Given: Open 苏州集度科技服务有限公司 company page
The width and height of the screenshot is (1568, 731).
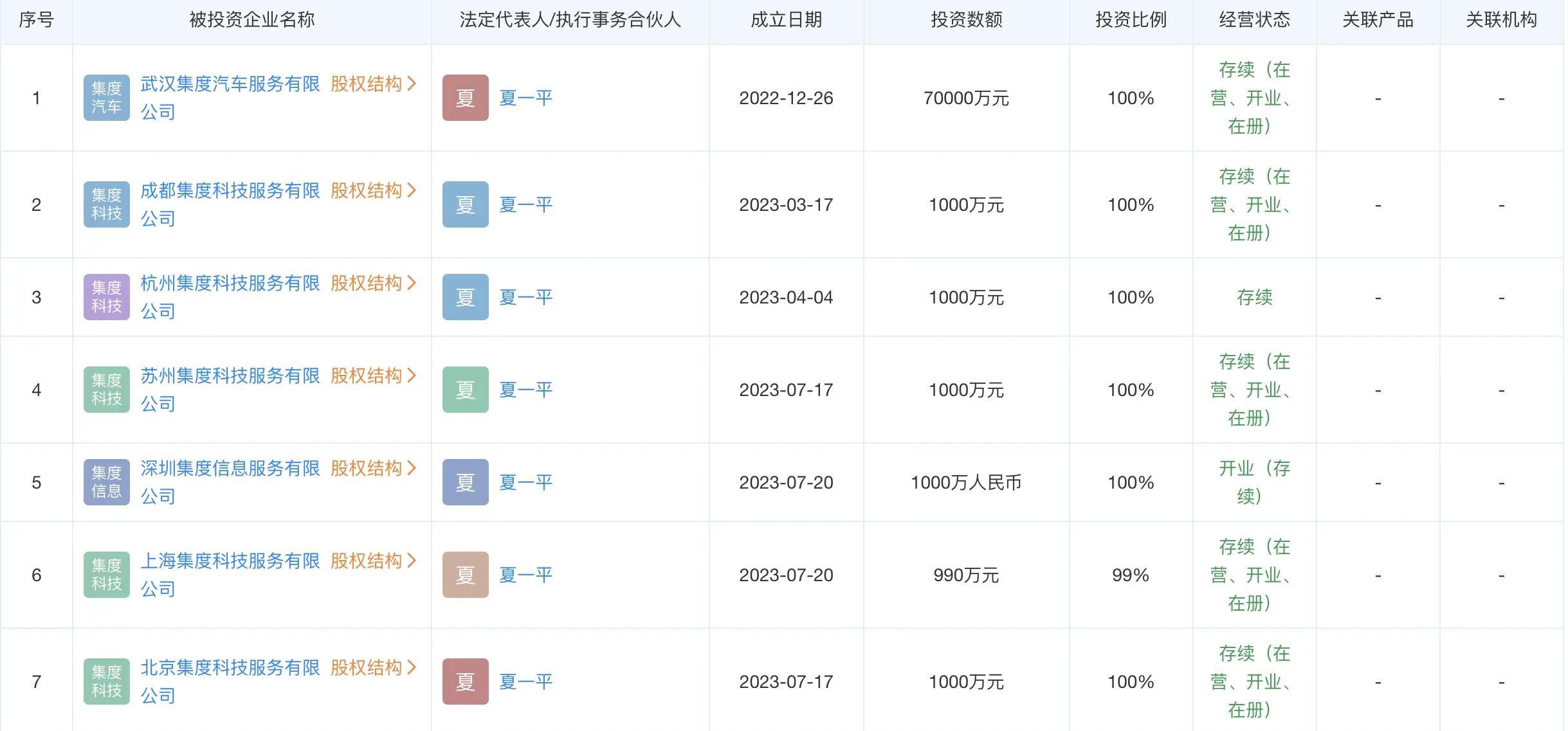Looking at the screenshot, I should 230,390.
